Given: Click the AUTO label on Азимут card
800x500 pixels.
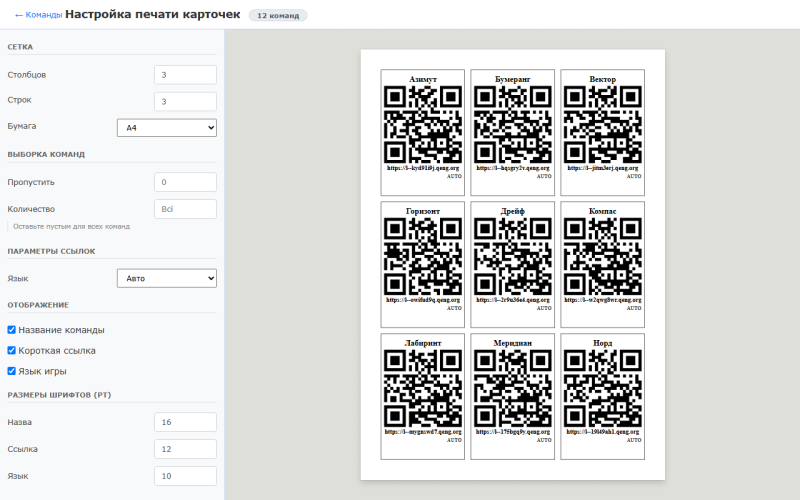Looking at the screenshot, I should pos(454,176).
